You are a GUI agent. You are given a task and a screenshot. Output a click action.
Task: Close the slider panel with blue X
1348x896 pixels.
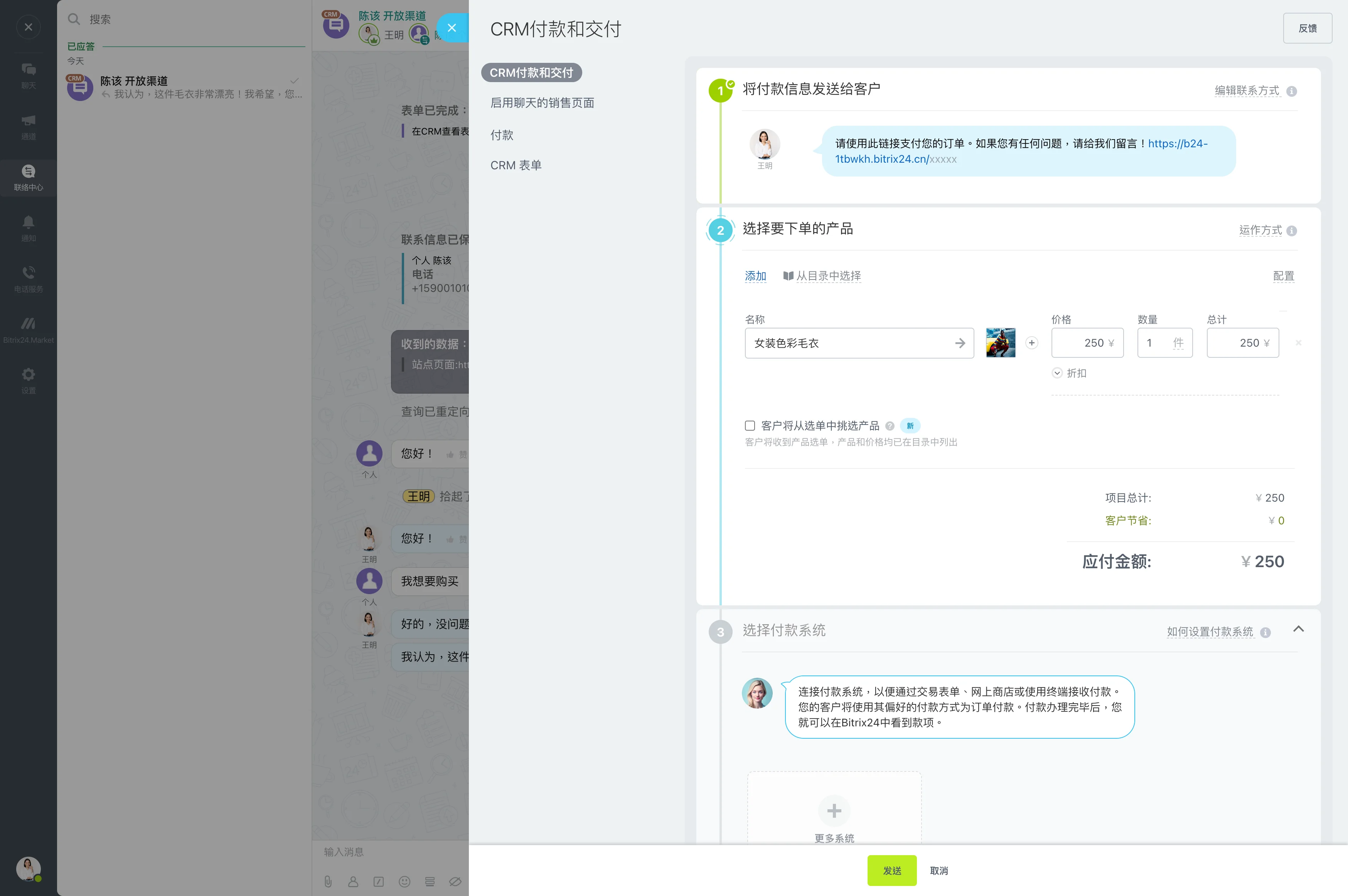point(452,27)
